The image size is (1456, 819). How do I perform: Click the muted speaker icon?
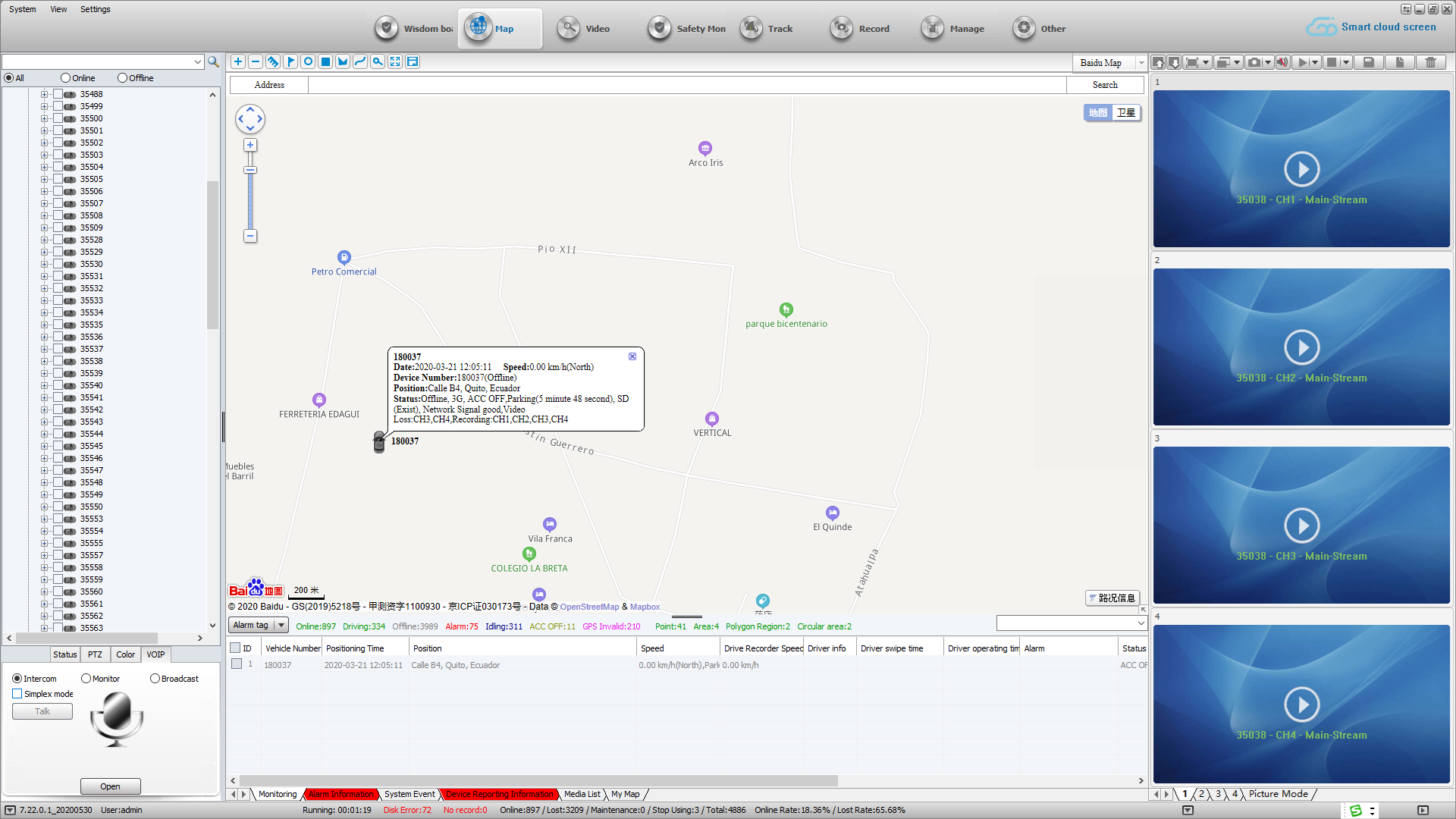click(x=1282, y=62)
